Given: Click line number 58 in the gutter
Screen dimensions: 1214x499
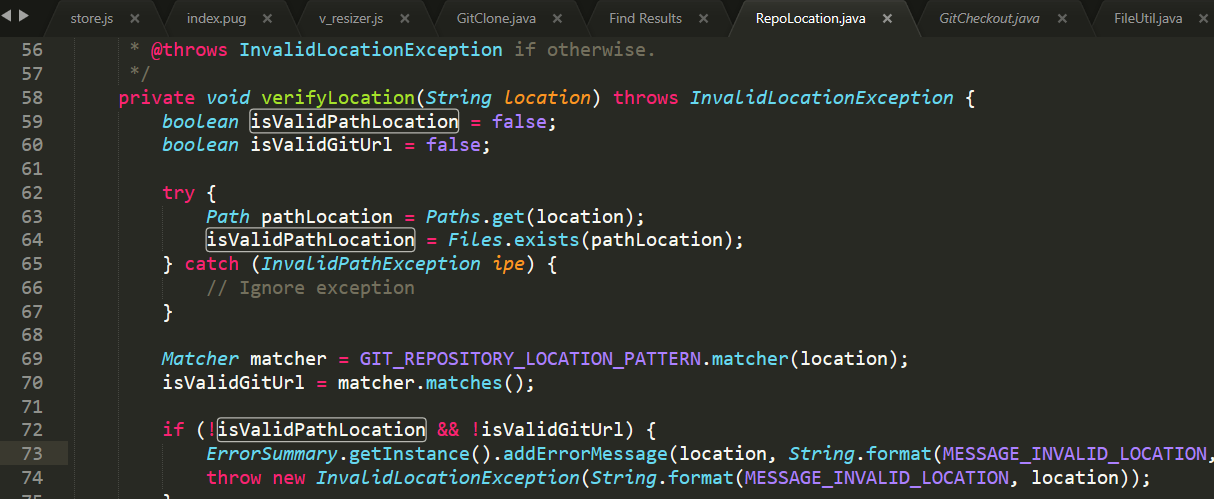Looking at the screenshot, I should tap(32, 97).
